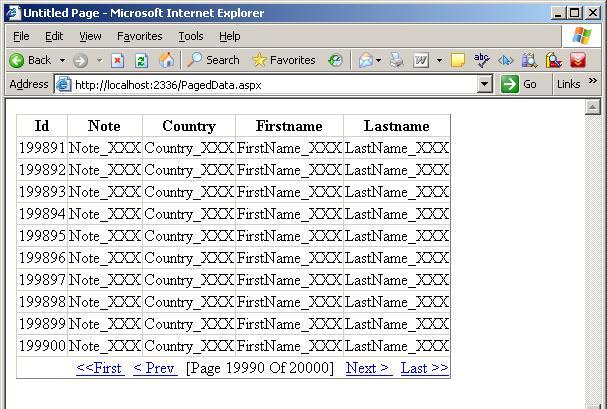
Task: Expand the Links toolbar chevron
Action: pyautogui.click(x=592, y=81)
